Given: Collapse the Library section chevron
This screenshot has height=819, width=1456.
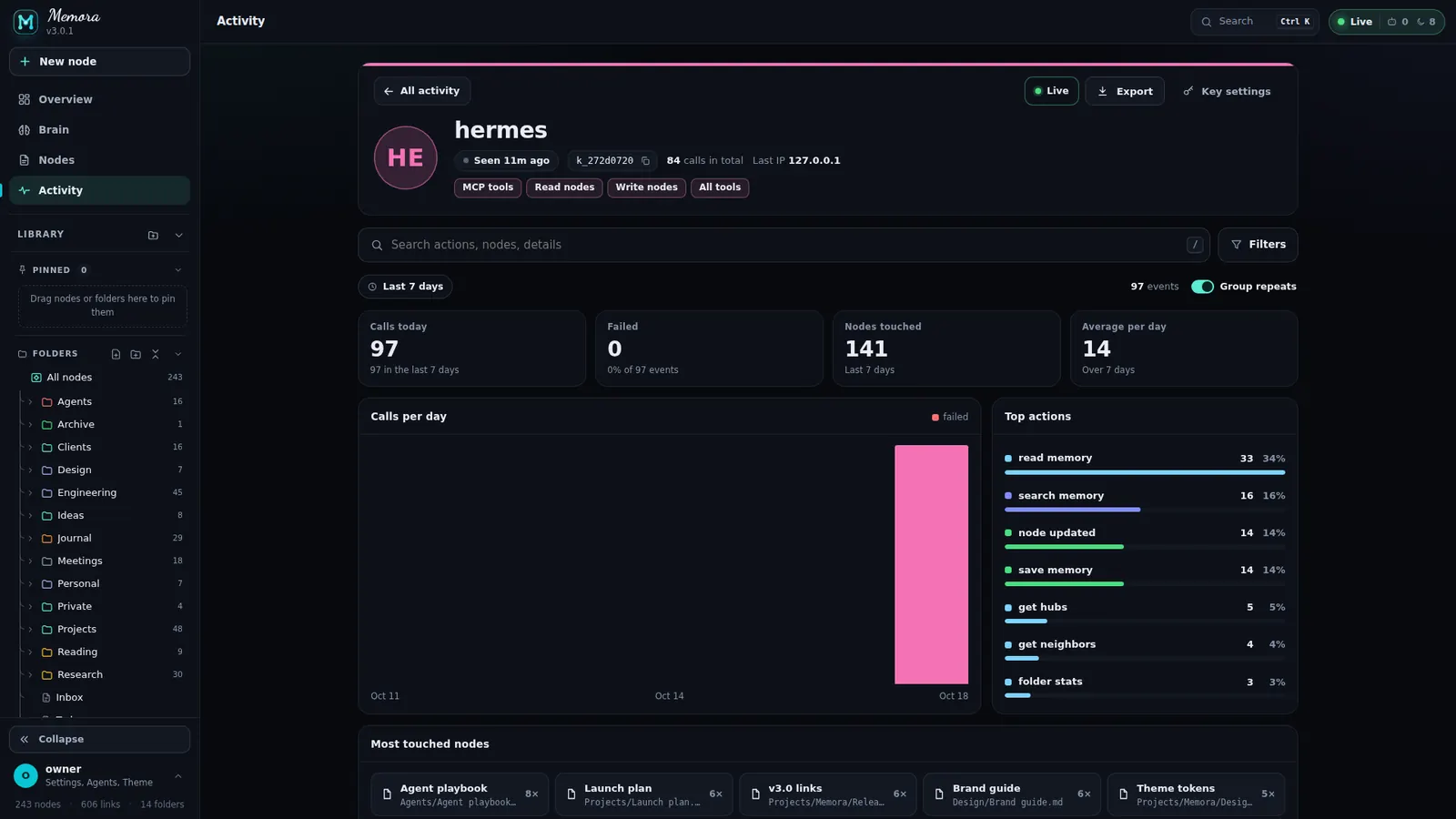Looking at the screenshot, I should click(x=179, y=235).
